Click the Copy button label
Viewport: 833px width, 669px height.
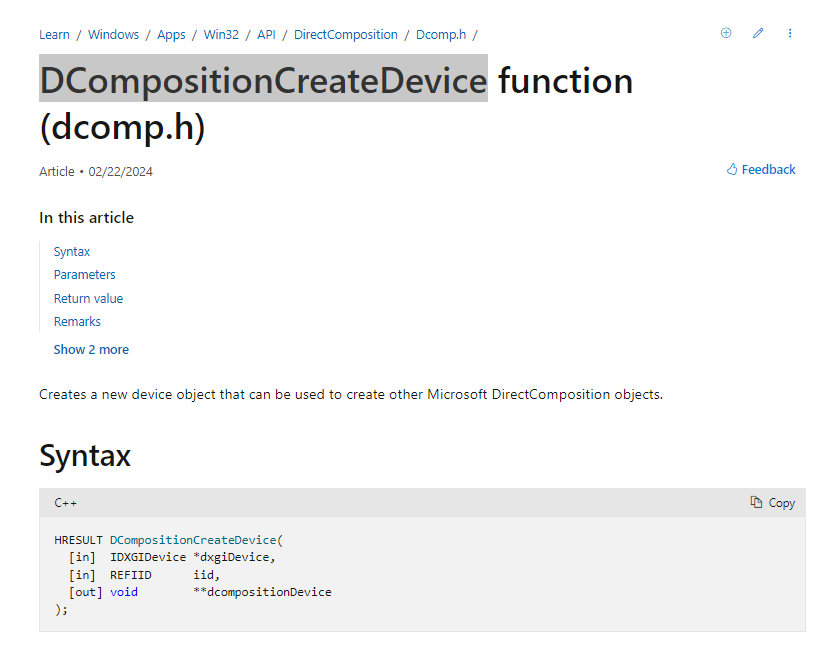781,503
